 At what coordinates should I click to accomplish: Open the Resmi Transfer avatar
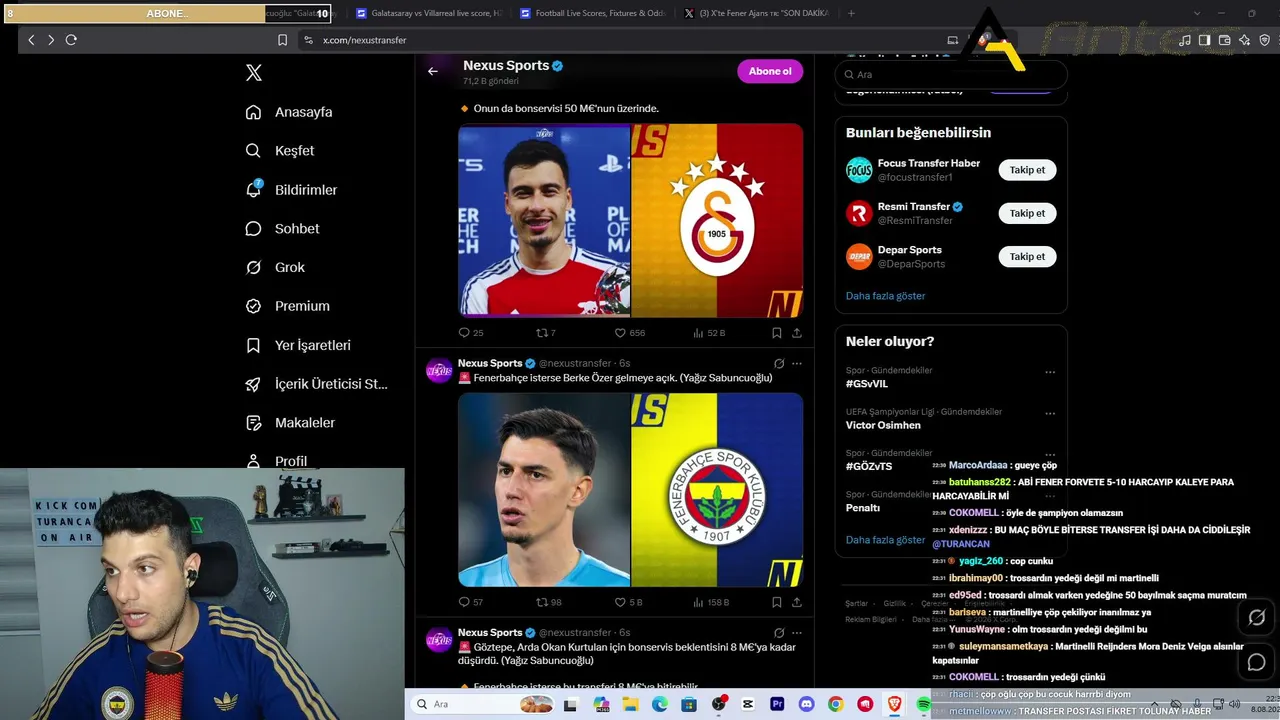859,213
